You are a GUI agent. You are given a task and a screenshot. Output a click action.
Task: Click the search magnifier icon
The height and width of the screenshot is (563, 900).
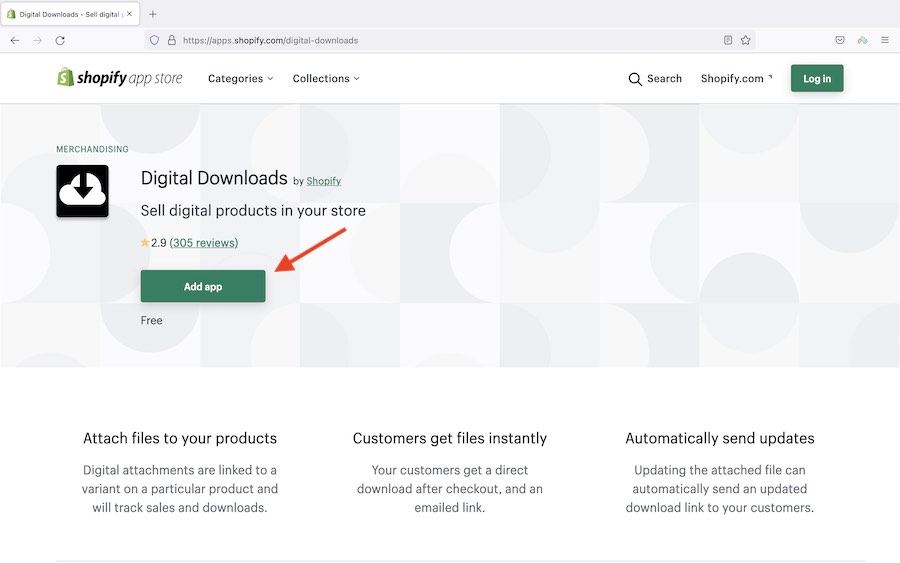coord(635,79)
